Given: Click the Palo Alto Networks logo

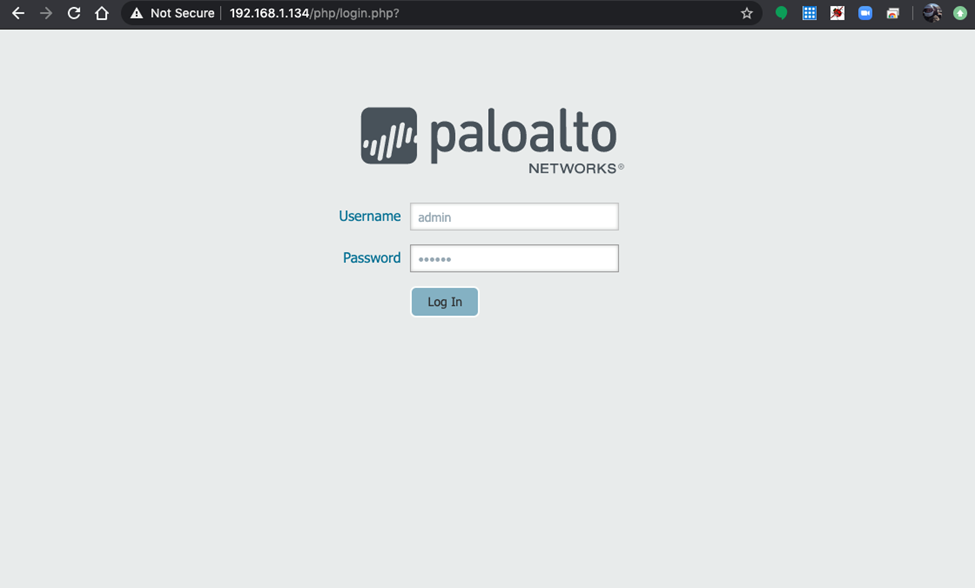Looking at the screenshot, I should (x=489, y=137).
